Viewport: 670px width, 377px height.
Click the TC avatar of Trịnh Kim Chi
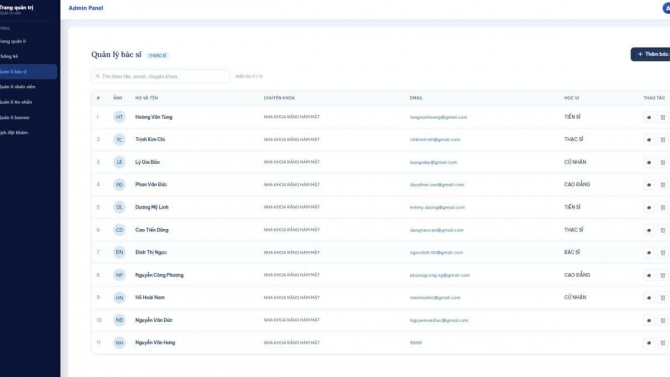click(x=119, y=139)
